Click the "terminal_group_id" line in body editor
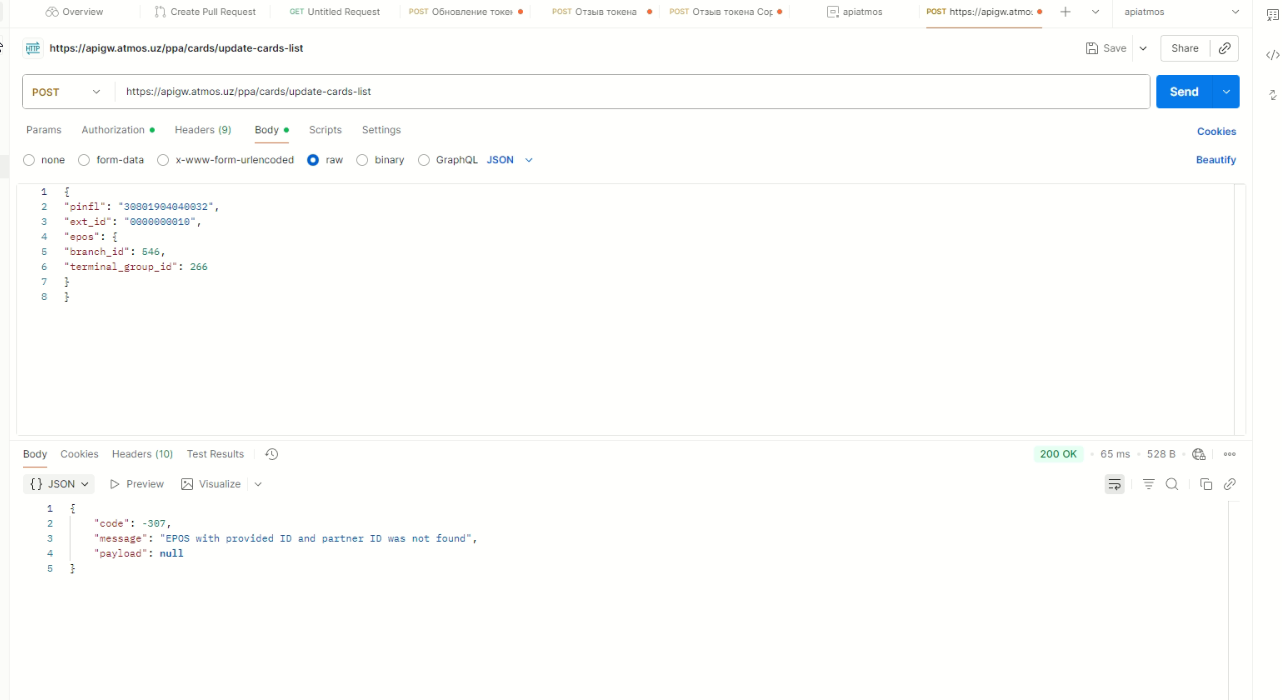The height and width of the screenshot is (700, 1282). pos(135,267)
